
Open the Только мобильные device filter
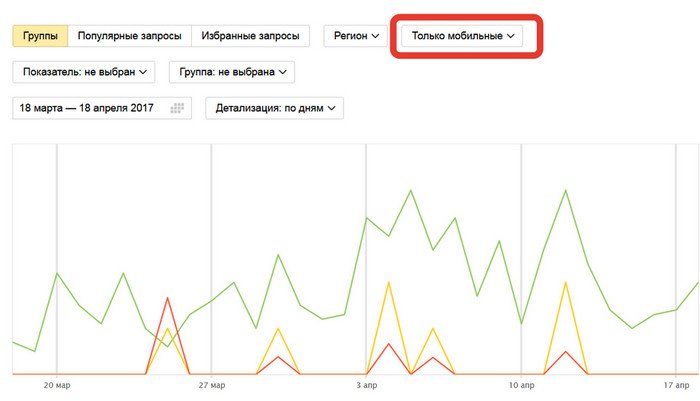point(462,36)
